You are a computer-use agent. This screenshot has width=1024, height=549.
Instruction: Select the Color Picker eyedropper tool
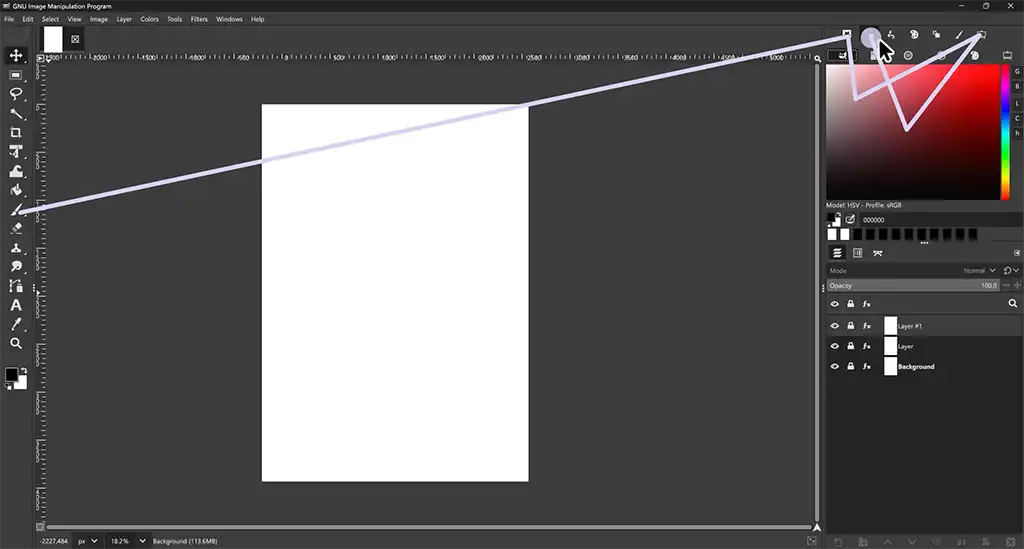coord(16,324)
